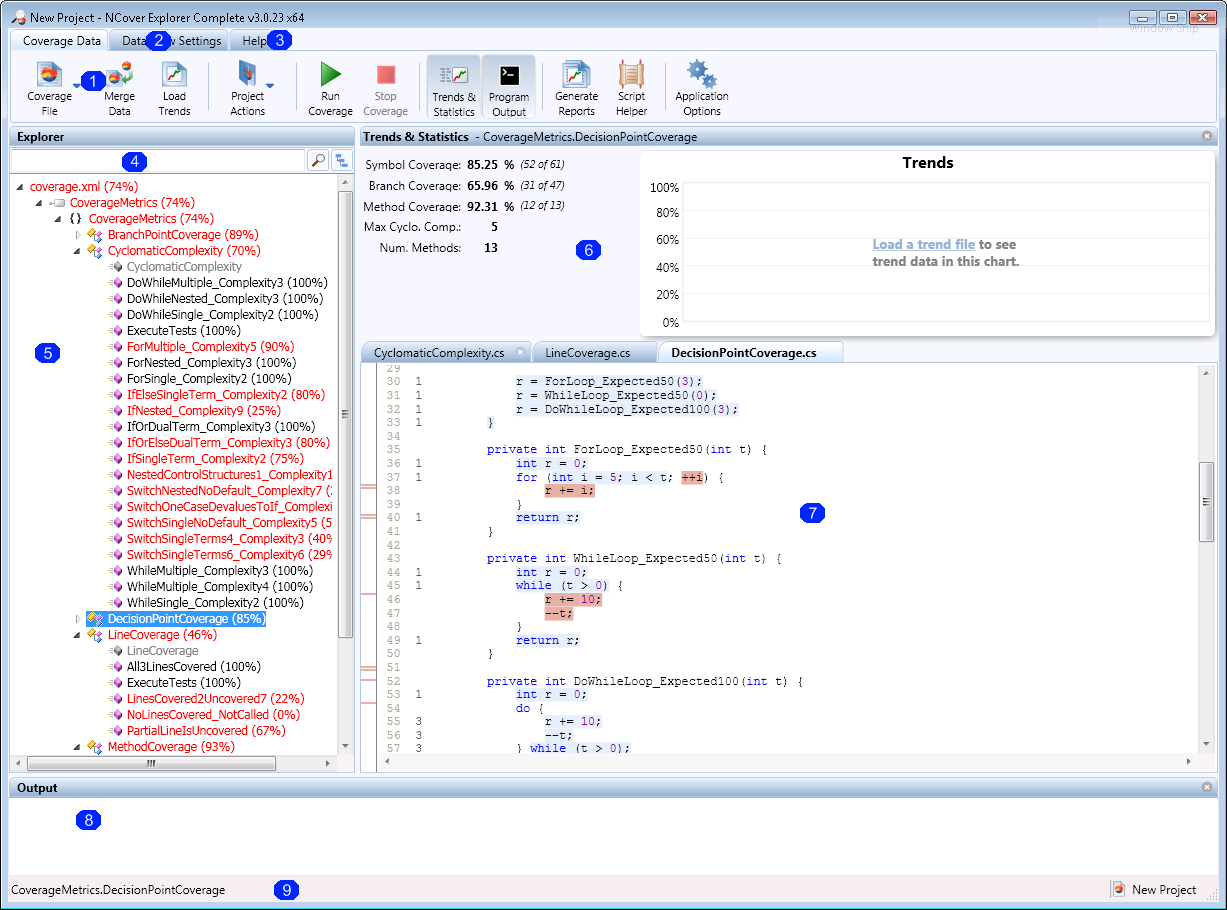Open the Project Actions dropdown arrow
The width and height of the screenshot is (1227, 910).
[x=269, y=86]
